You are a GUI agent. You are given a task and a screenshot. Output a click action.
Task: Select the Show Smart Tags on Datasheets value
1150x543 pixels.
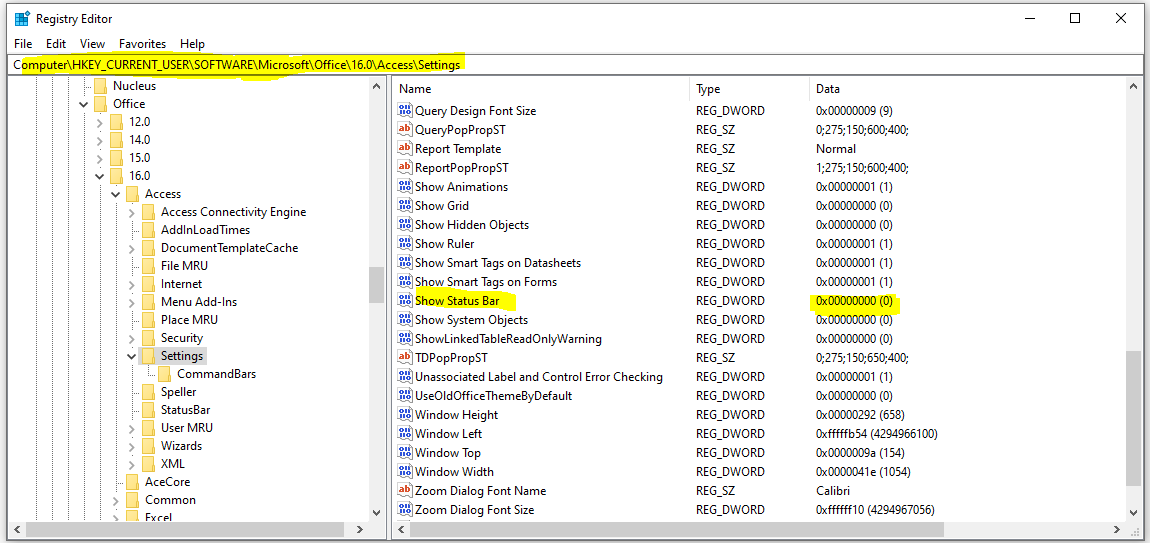pyautogui.click(x=498, y=263)
